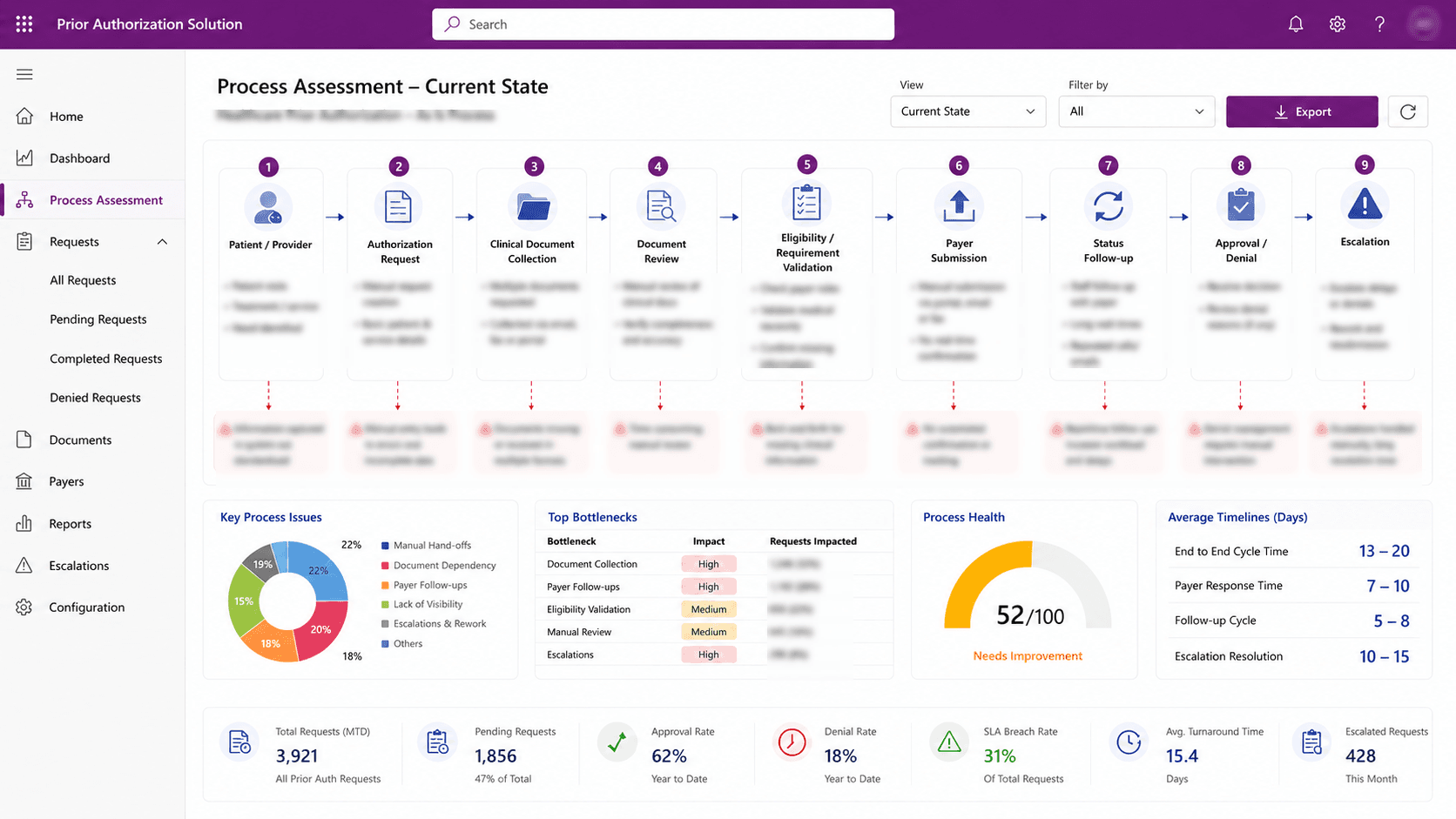Open the user profile avatar
Screen dimensions: 1456x819
coord(1424,24)
